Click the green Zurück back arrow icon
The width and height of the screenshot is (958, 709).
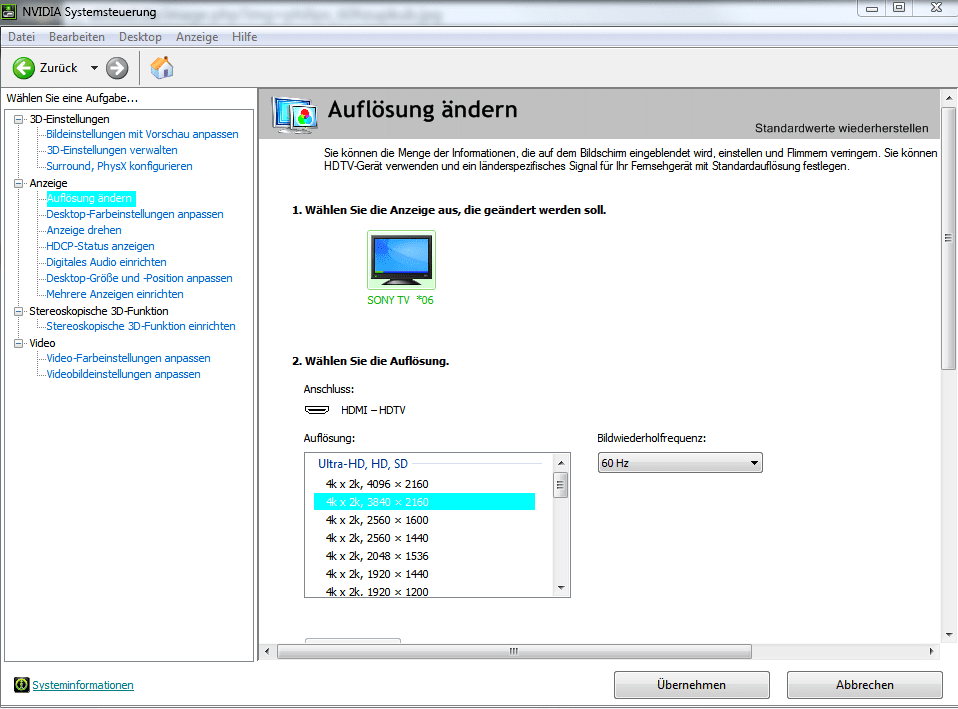(x=24, y=68)
